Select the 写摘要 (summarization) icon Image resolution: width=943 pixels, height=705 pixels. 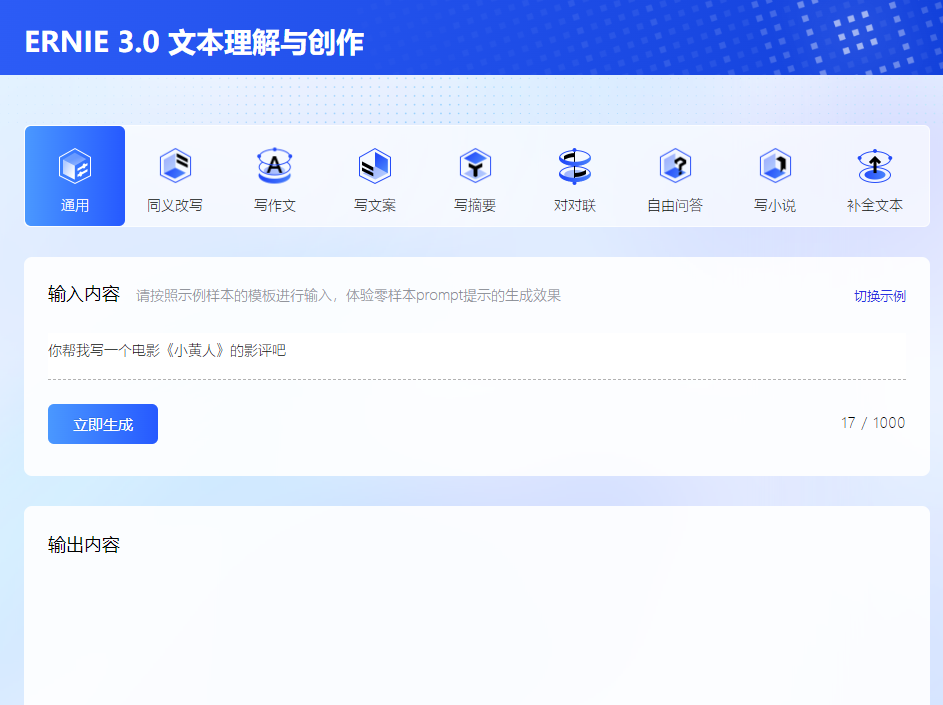tap(475, 166)
